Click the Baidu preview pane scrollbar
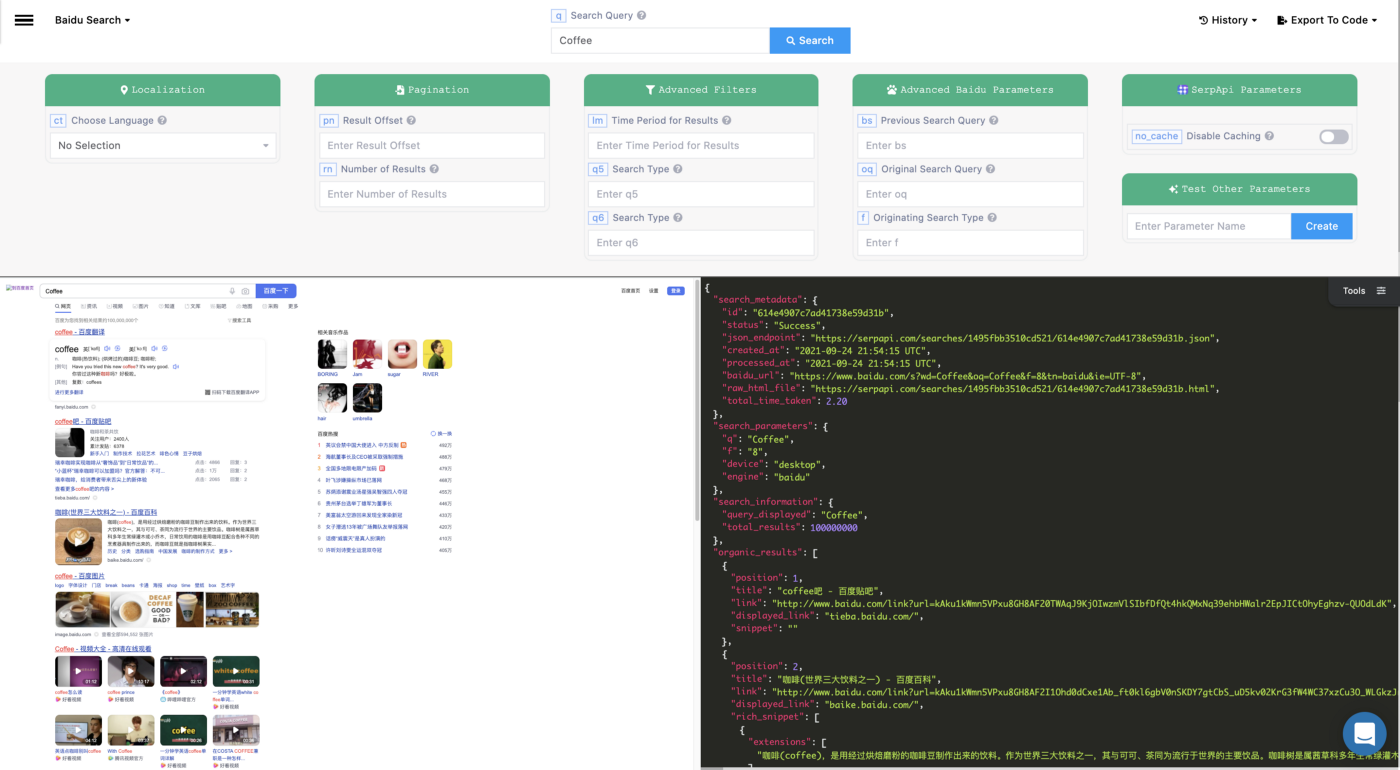The image size is (1400, 770). (696, 400)
